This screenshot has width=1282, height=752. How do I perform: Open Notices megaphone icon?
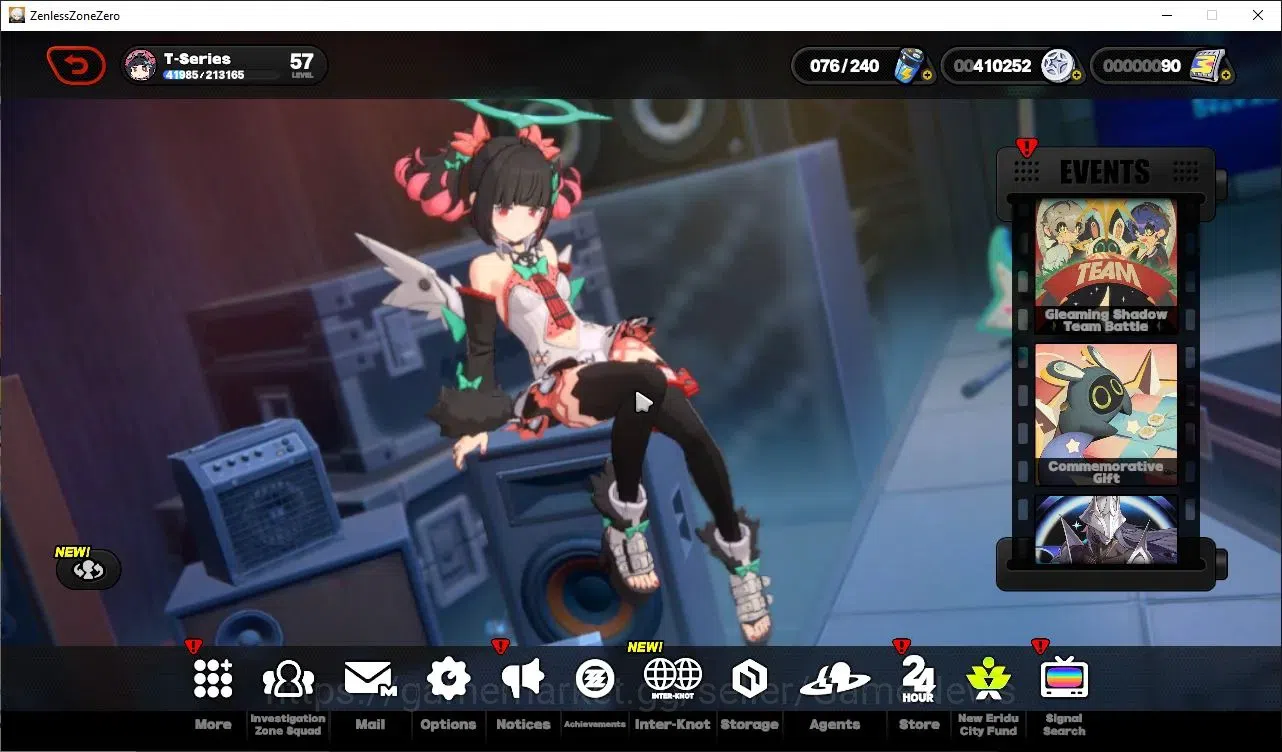[523, 679]
